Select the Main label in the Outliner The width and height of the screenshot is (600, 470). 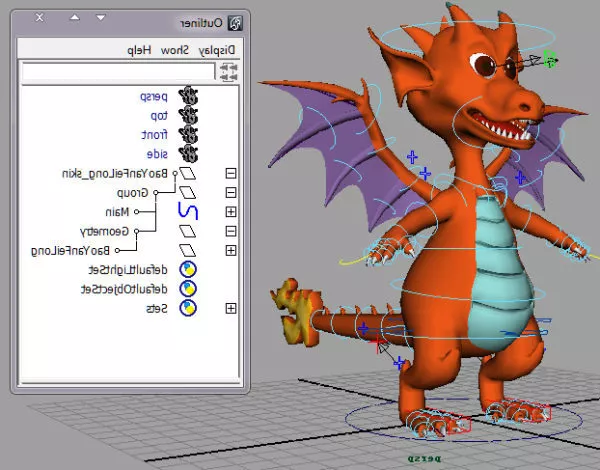click(117, 212)
